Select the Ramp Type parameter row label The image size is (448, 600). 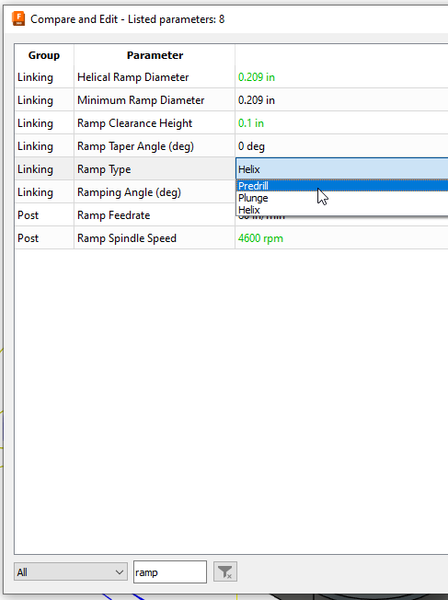pyautogui.click(x=104, y=169)
